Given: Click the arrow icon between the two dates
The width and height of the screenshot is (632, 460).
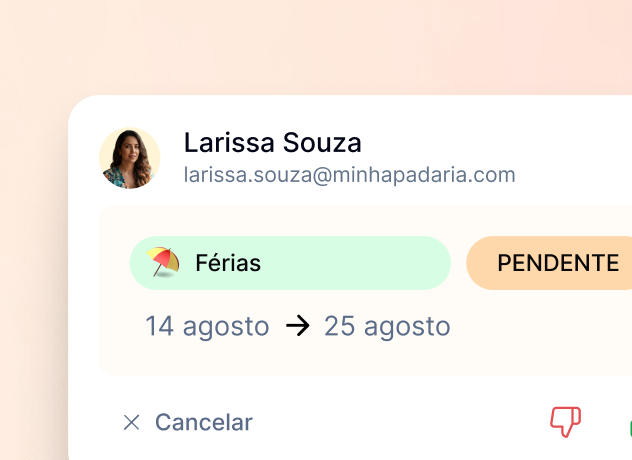Looking at the screenshot, I should pyautogui.click(x=297, y=326).
